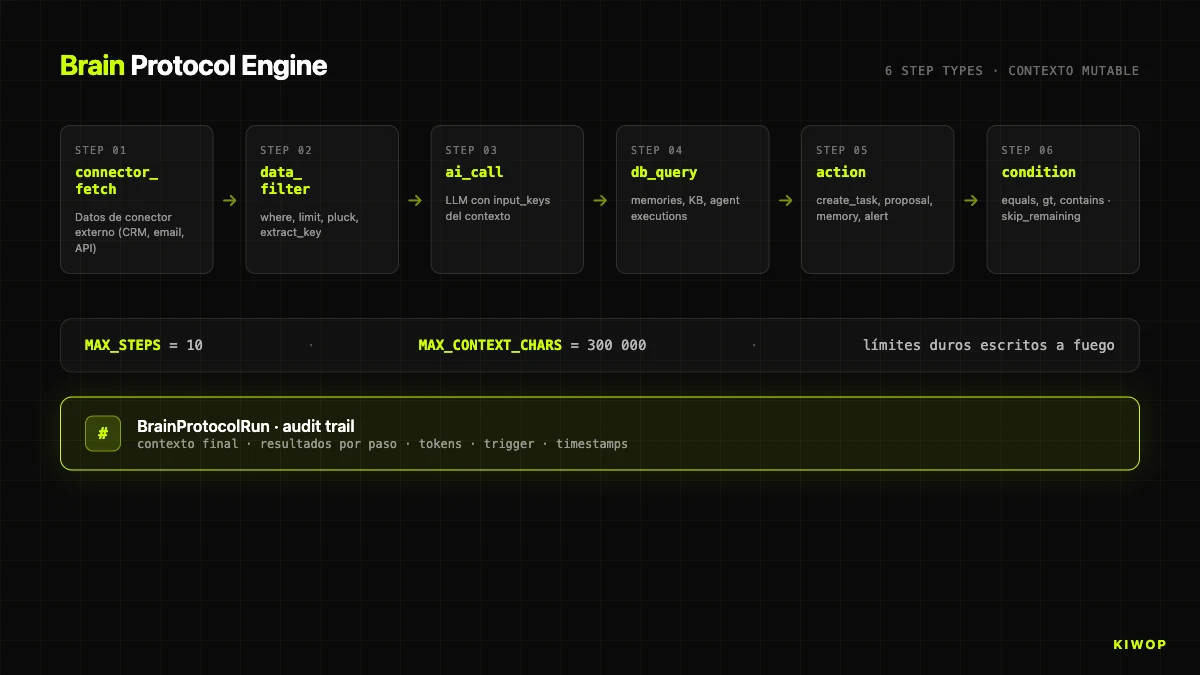Click the Brain Protocol Engine title
The width and height of the screenshot is (1200, 675).
[194, 66]
